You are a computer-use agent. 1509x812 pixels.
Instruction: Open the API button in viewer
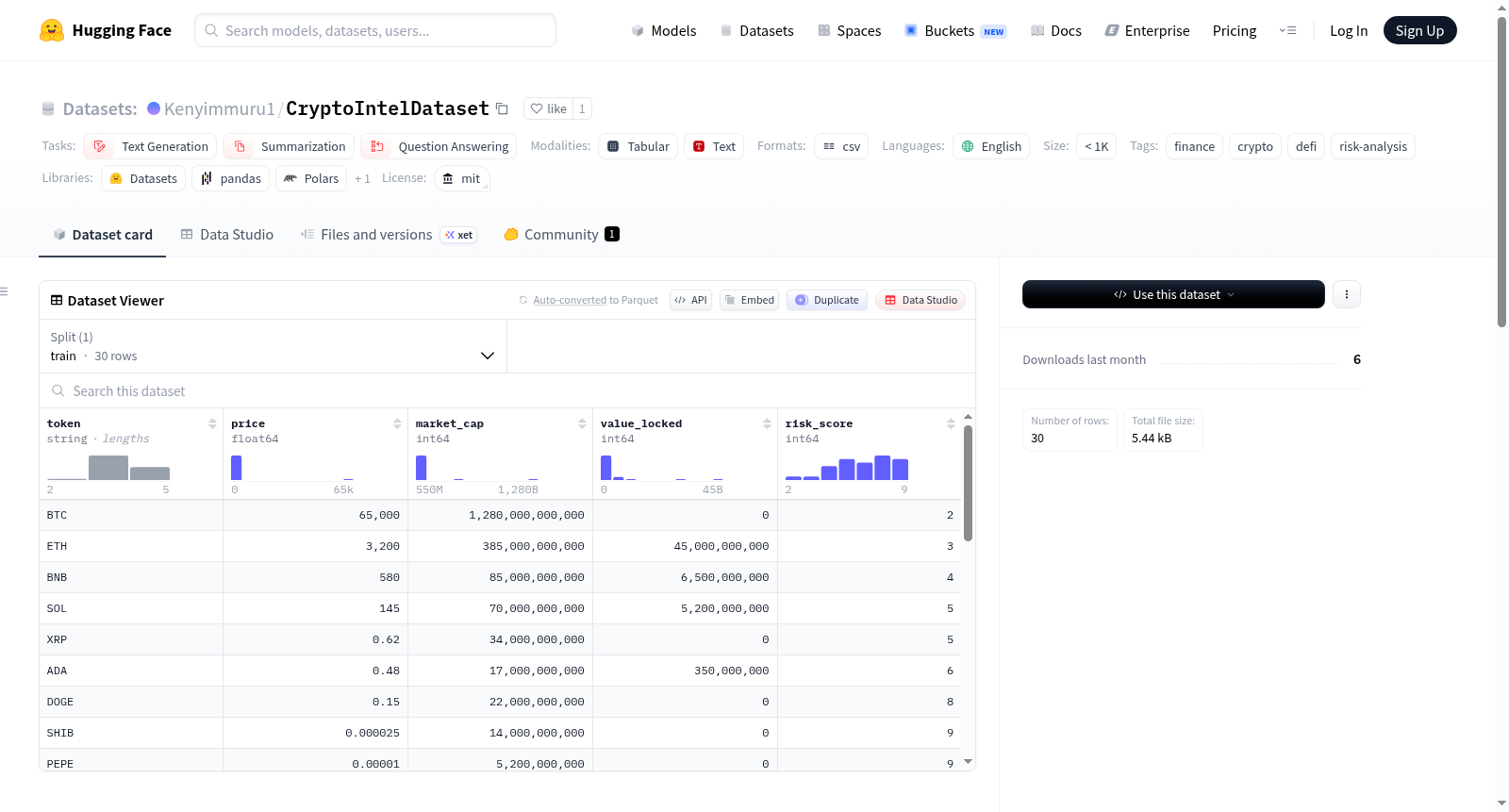tap(690, 300)
